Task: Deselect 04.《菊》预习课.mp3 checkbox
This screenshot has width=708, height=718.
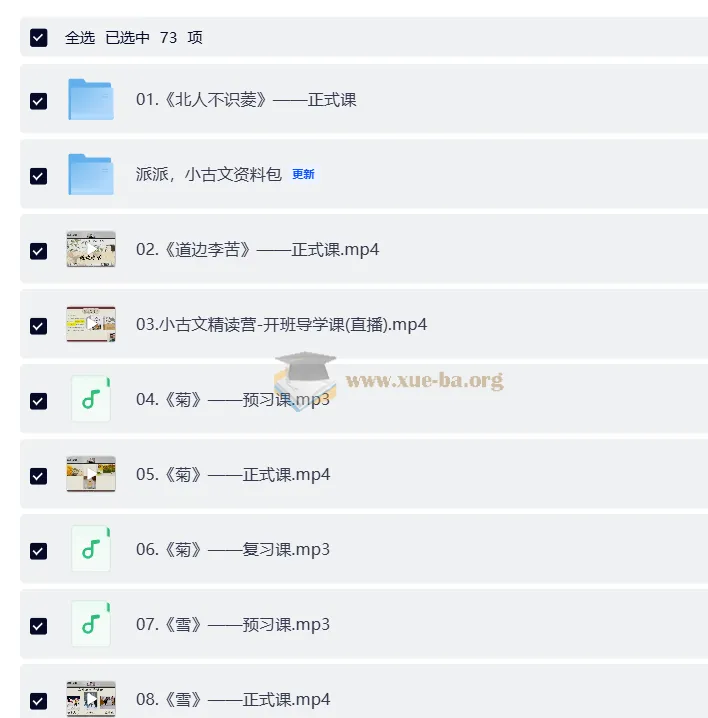Action: click(38, 401)
